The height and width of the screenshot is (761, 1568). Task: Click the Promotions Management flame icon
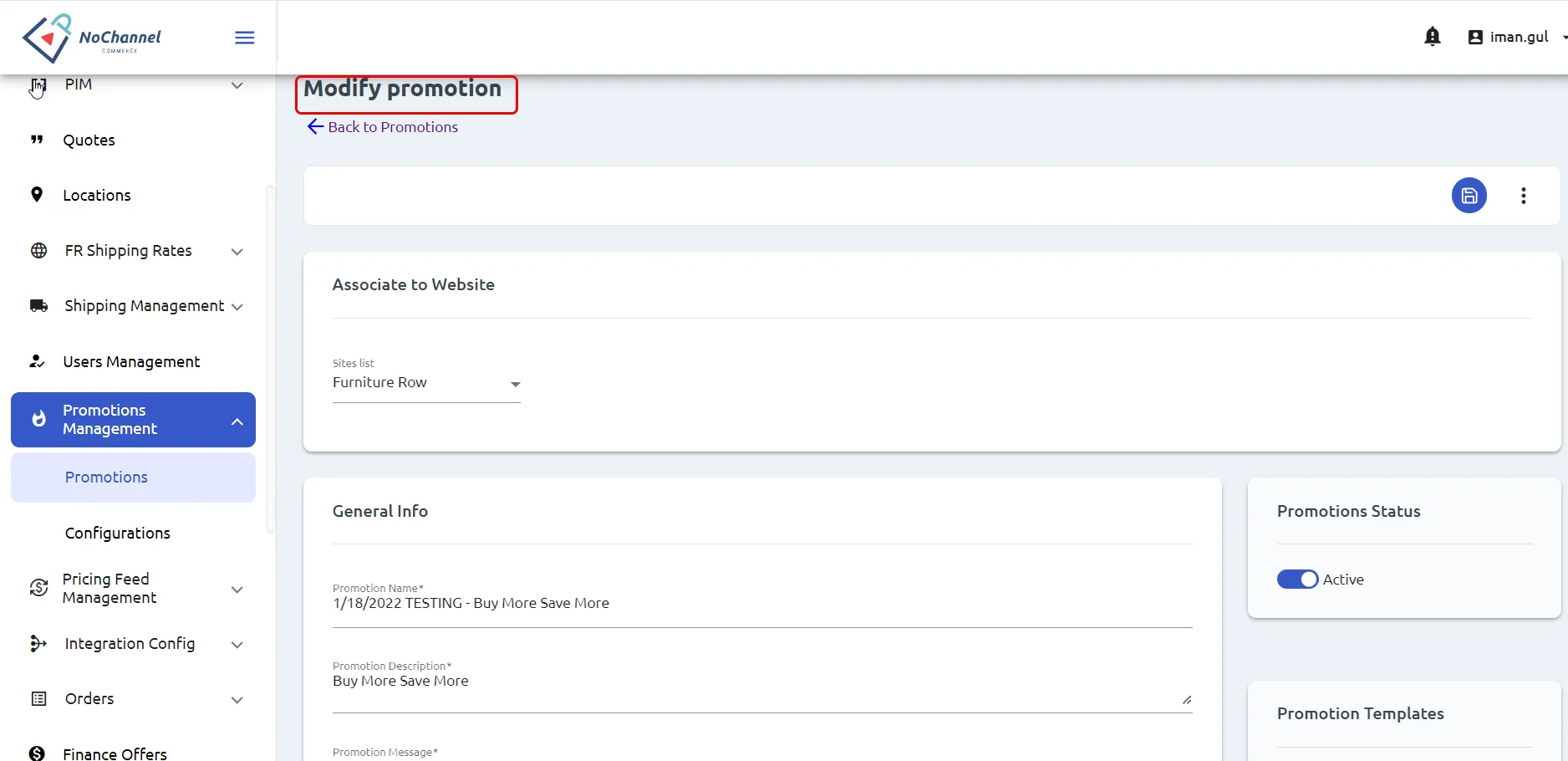[38, 419]
